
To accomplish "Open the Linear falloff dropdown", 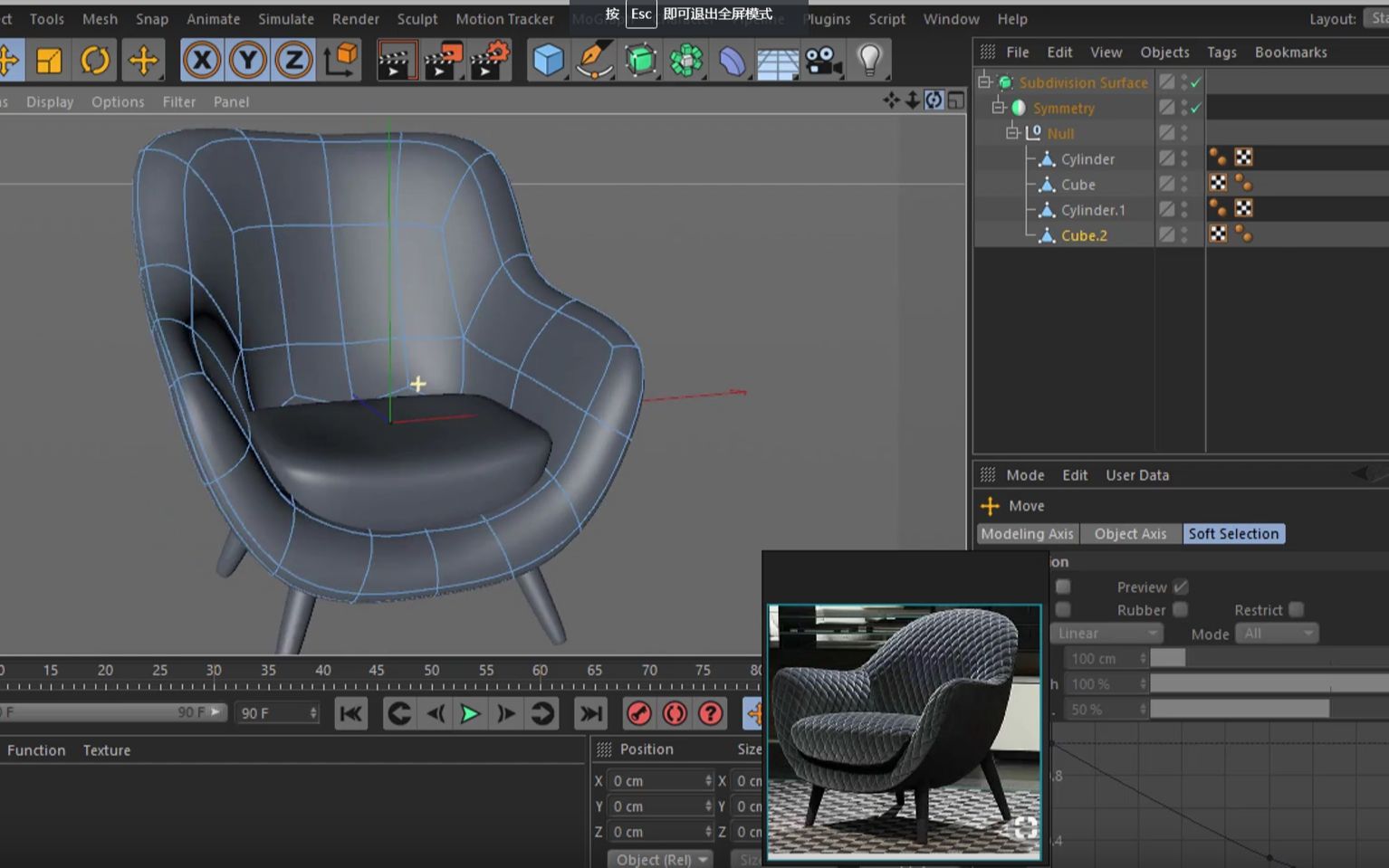I will [x=1105, y=633].
